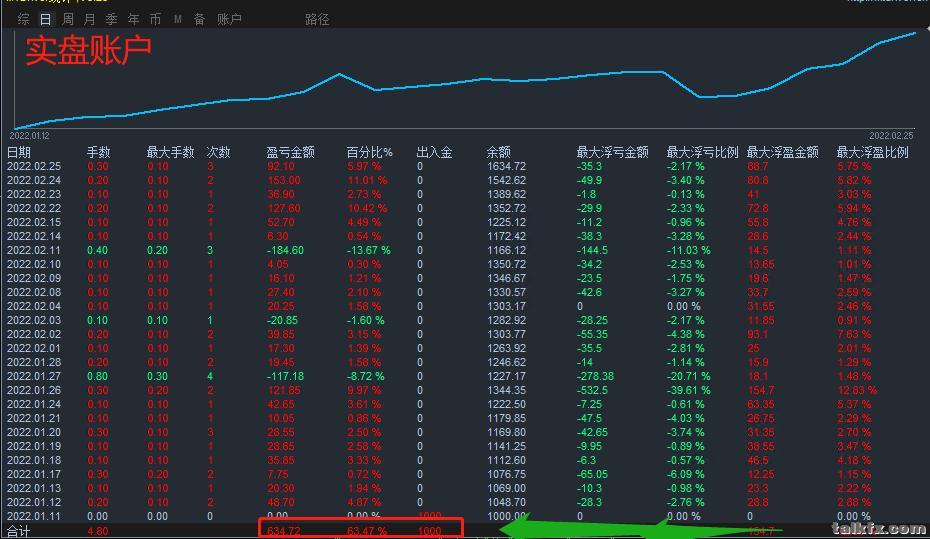Image resolution: width=930 pixels, height=539 pixels.
Task: Click the 最大浮盈金额 column header
Action: [x=783, y=152]
